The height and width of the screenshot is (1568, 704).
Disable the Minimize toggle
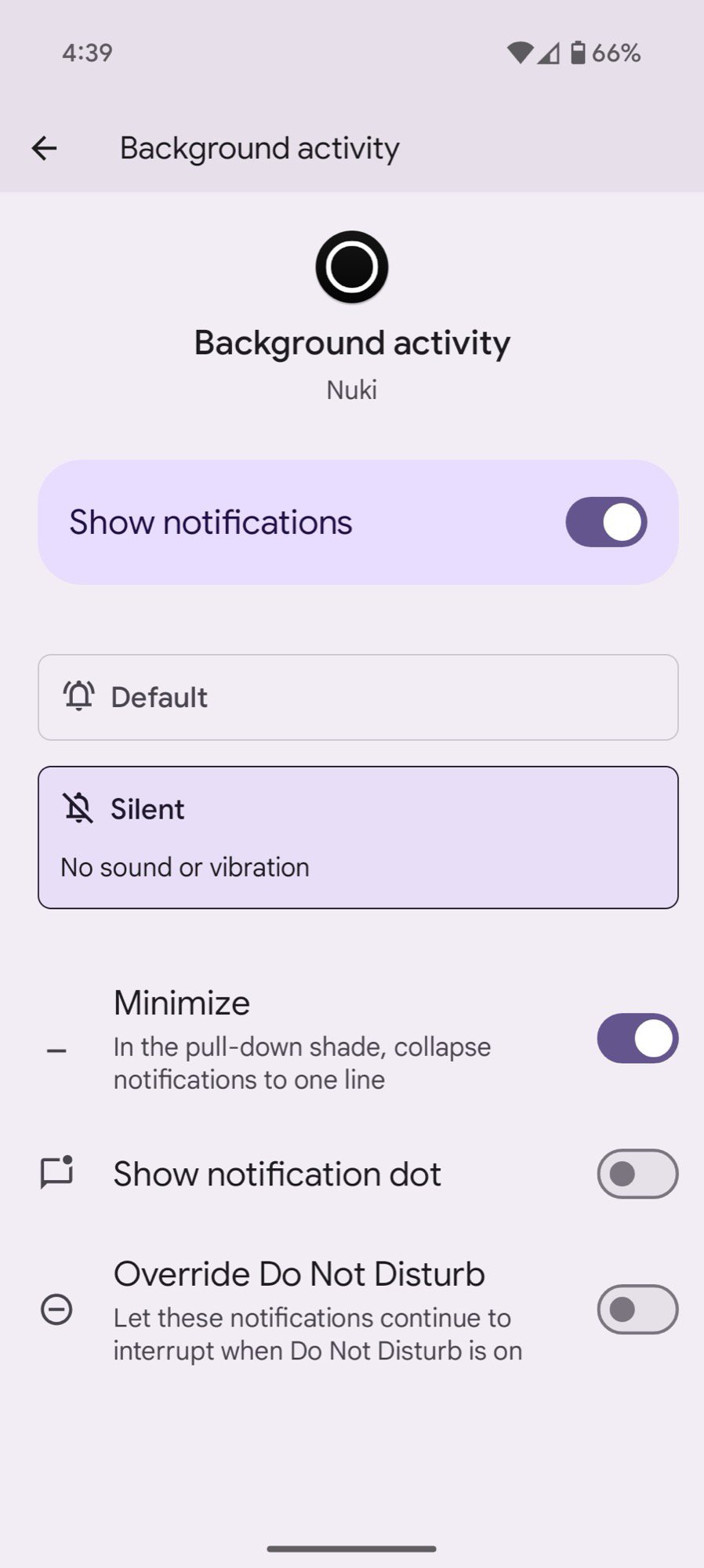point(637,1039)
